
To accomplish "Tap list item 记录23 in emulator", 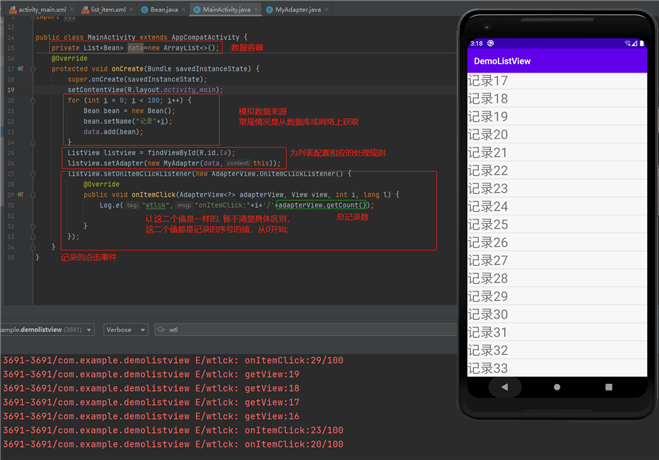I will [x=557, y=189].
